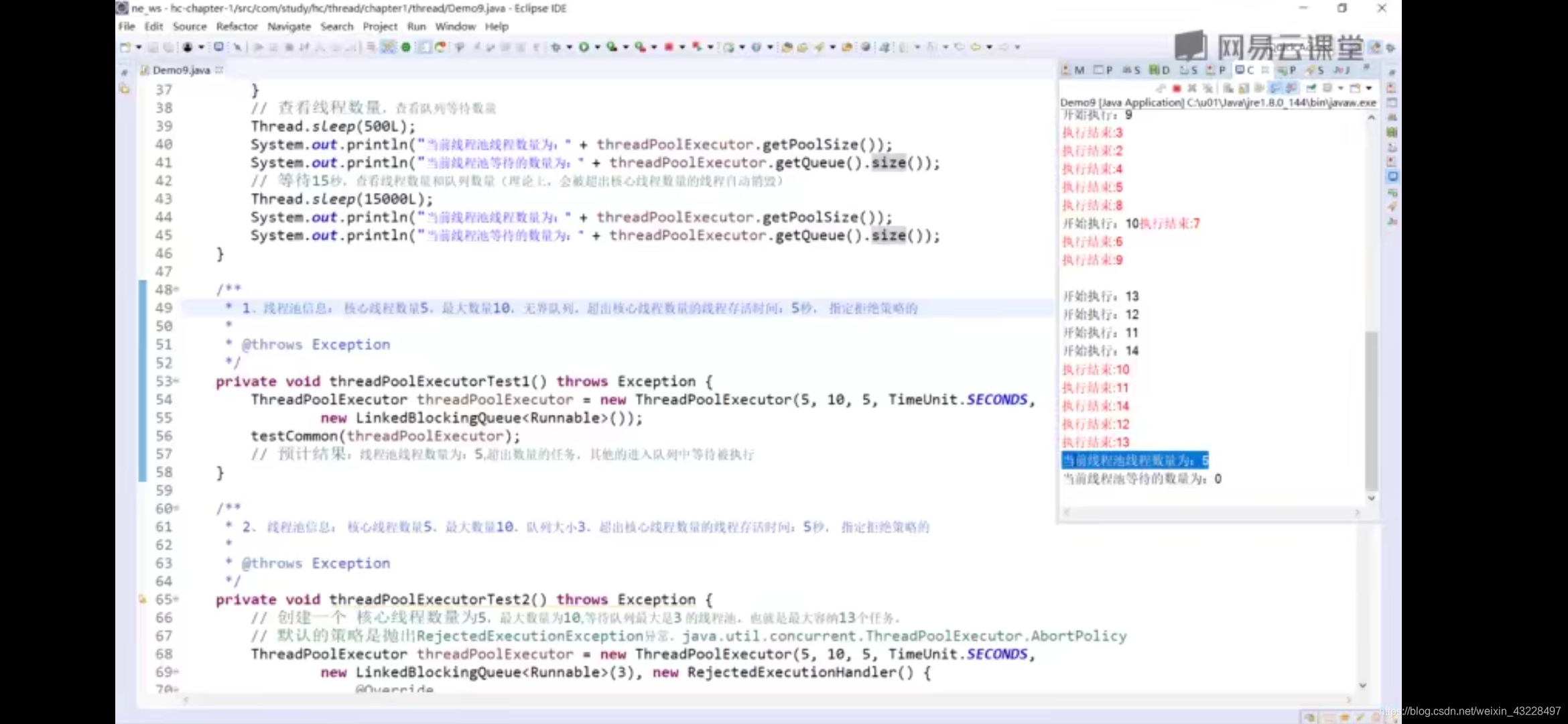1568x724 pixels.
Task: Open the Window menu
Action: (455, 26)
